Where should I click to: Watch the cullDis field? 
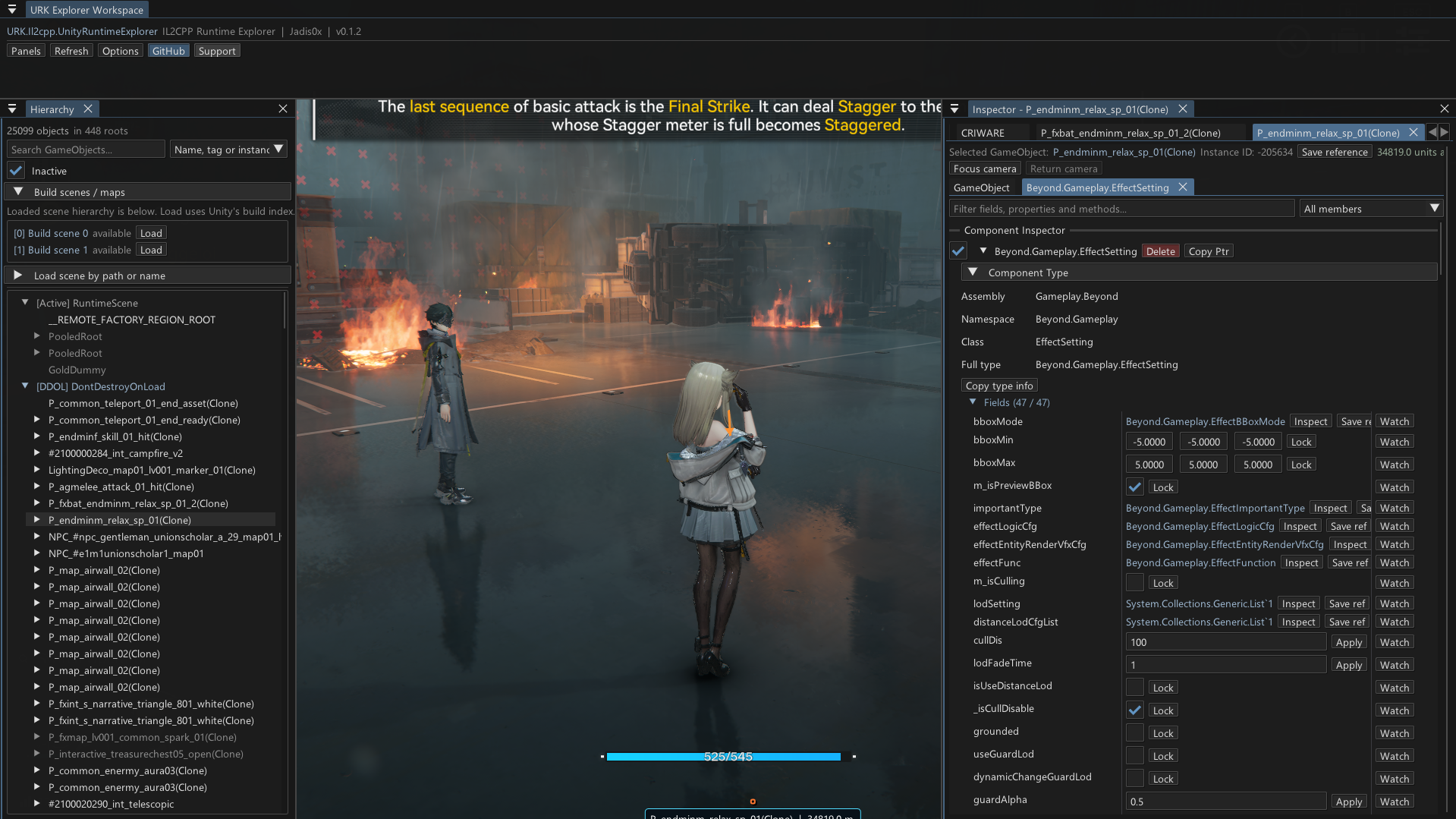tap(1394, 642)
